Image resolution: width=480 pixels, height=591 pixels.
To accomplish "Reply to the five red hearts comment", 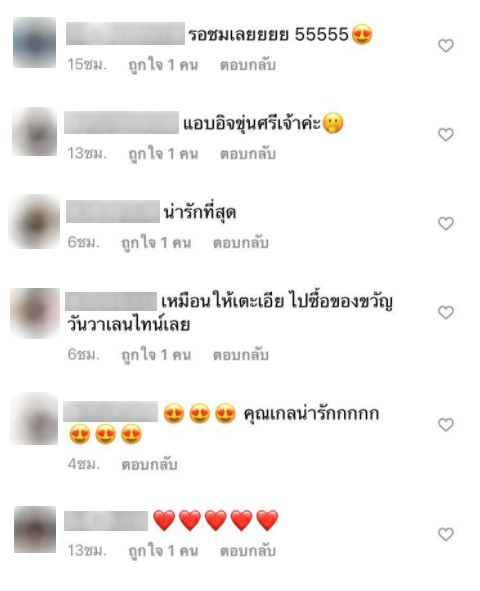I will point(248,551).
